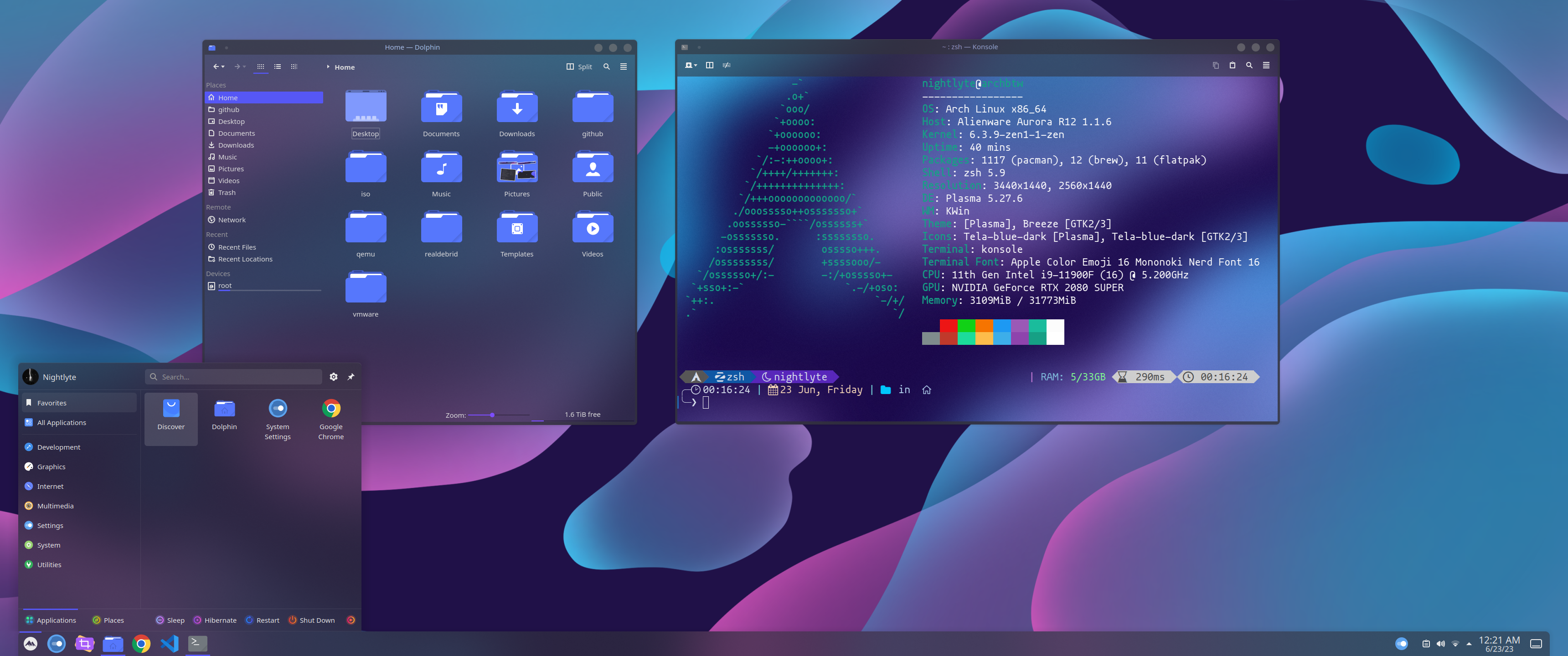The width and height of the screenshot is (1568, 656).
Task: Launch Google Chrome from favorites grid
Action: pos(331,419)
